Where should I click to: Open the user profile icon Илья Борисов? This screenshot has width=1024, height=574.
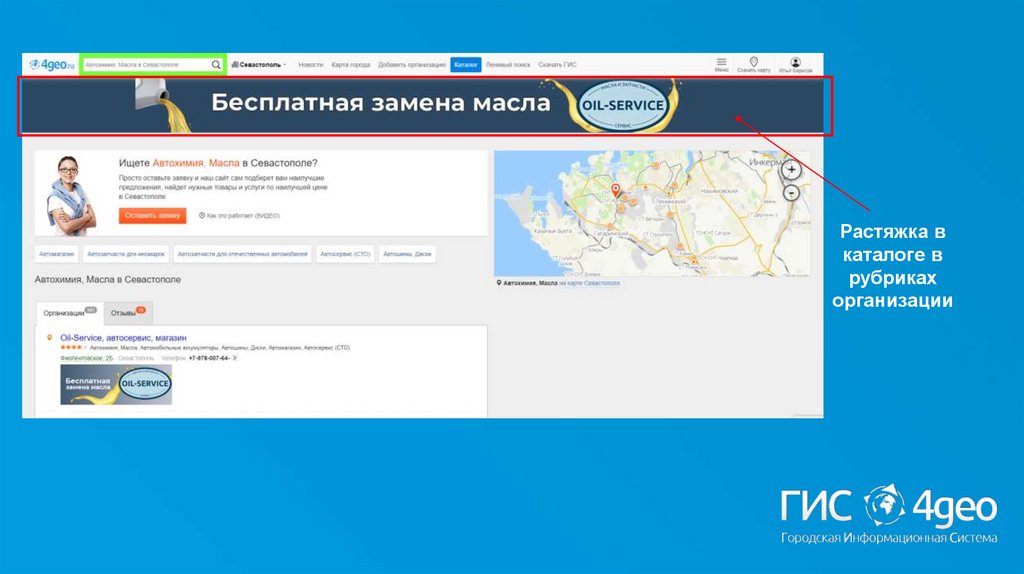coord(795,64)
